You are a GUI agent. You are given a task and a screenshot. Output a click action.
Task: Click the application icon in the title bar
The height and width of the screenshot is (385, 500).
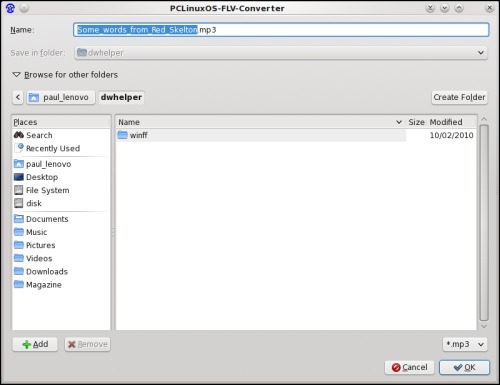click(10, 8)
